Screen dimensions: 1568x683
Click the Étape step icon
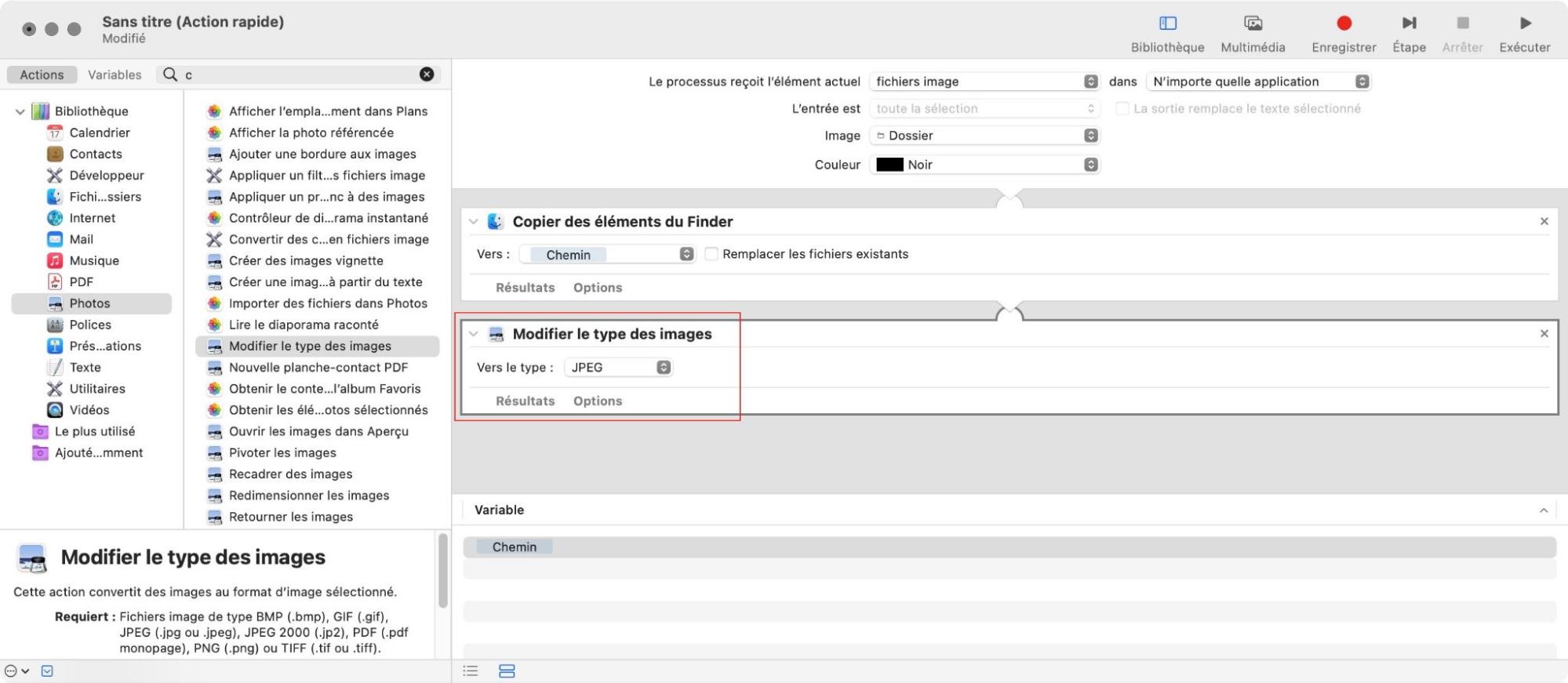click(x=1409, y=24)
